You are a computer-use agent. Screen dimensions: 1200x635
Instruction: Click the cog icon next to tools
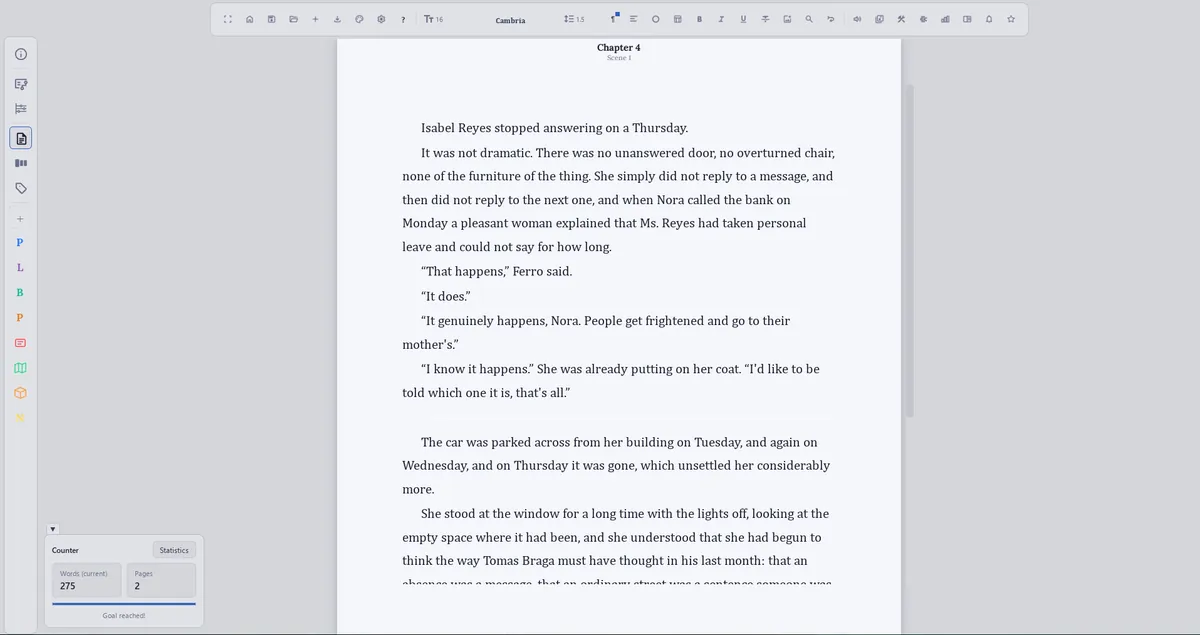923,19
